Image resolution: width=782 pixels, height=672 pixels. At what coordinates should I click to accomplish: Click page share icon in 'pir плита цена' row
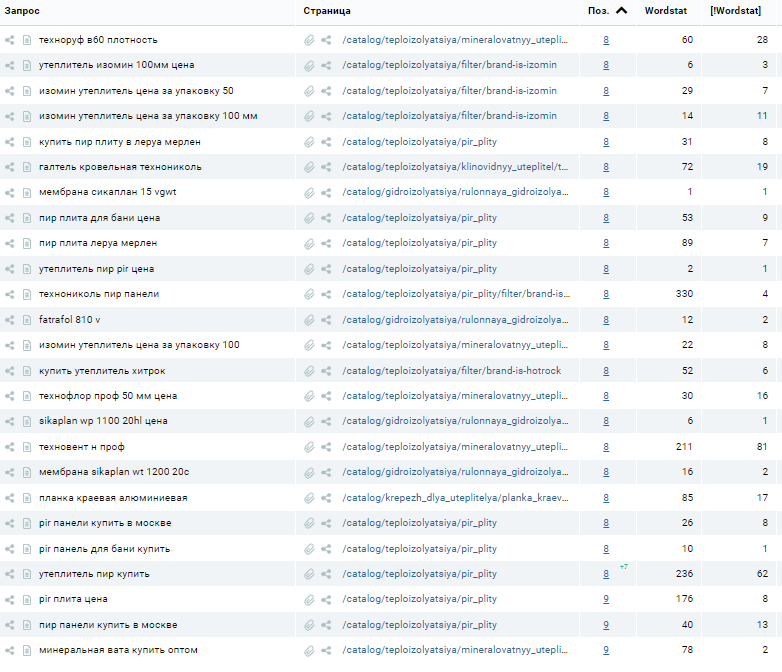pos(326,599)
